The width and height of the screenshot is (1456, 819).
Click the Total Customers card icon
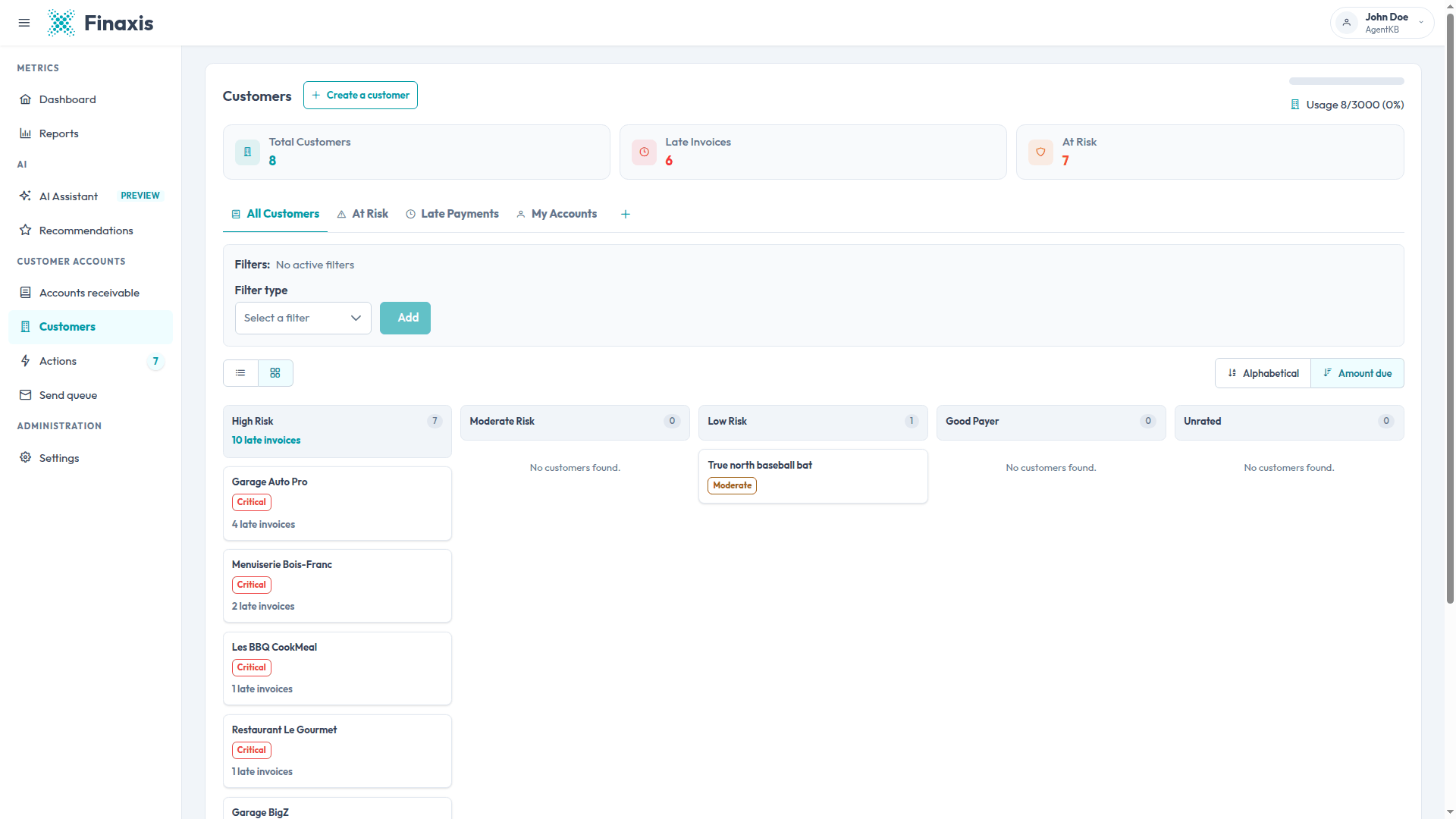pos(247,152)
